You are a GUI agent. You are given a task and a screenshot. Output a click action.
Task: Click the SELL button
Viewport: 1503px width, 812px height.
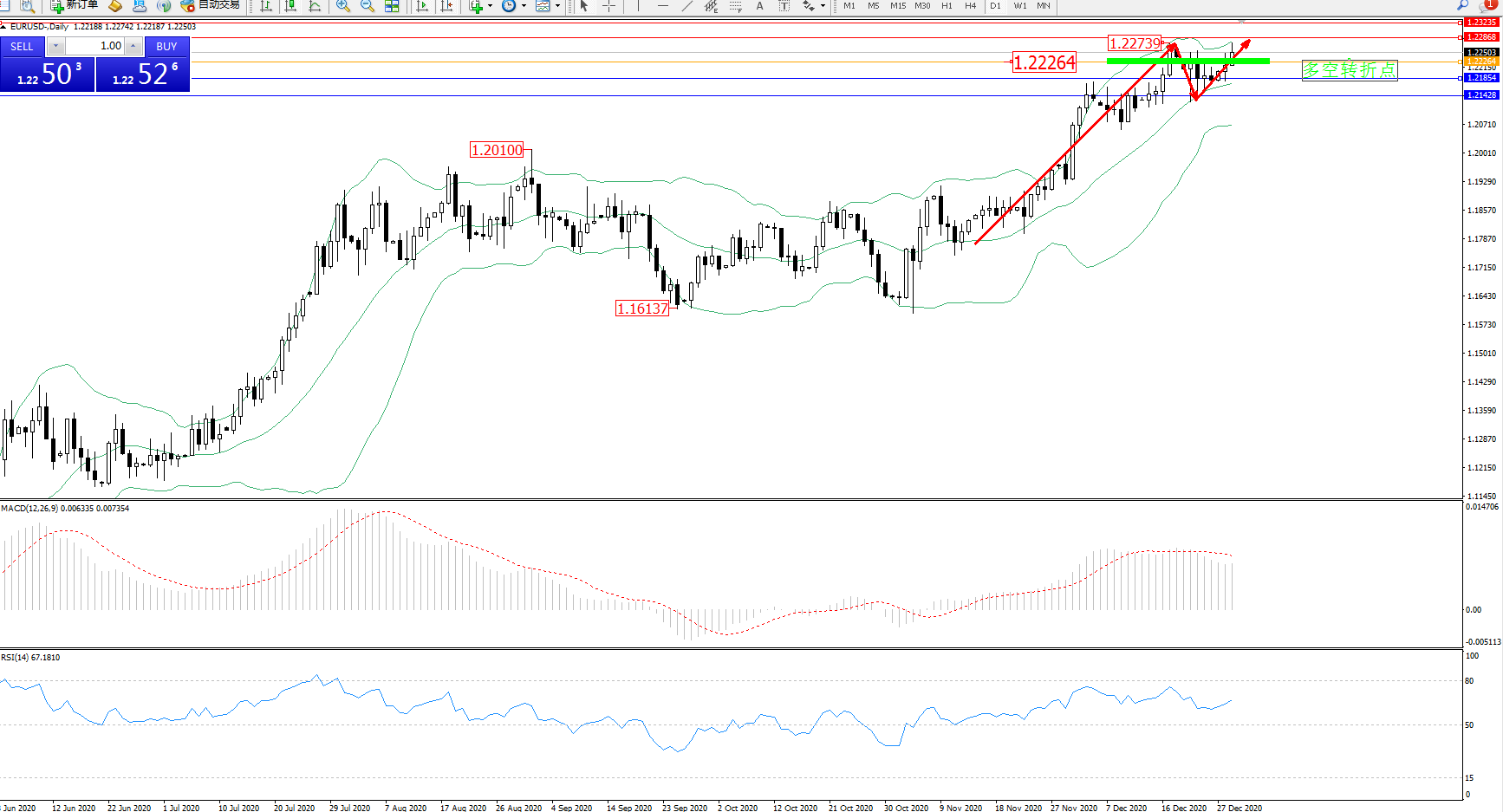(22, 47)
